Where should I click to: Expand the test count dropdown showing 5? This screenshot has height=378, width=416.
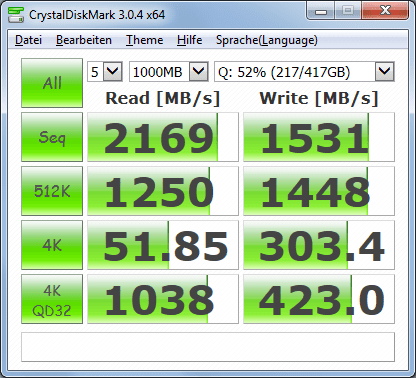[112, 71]
